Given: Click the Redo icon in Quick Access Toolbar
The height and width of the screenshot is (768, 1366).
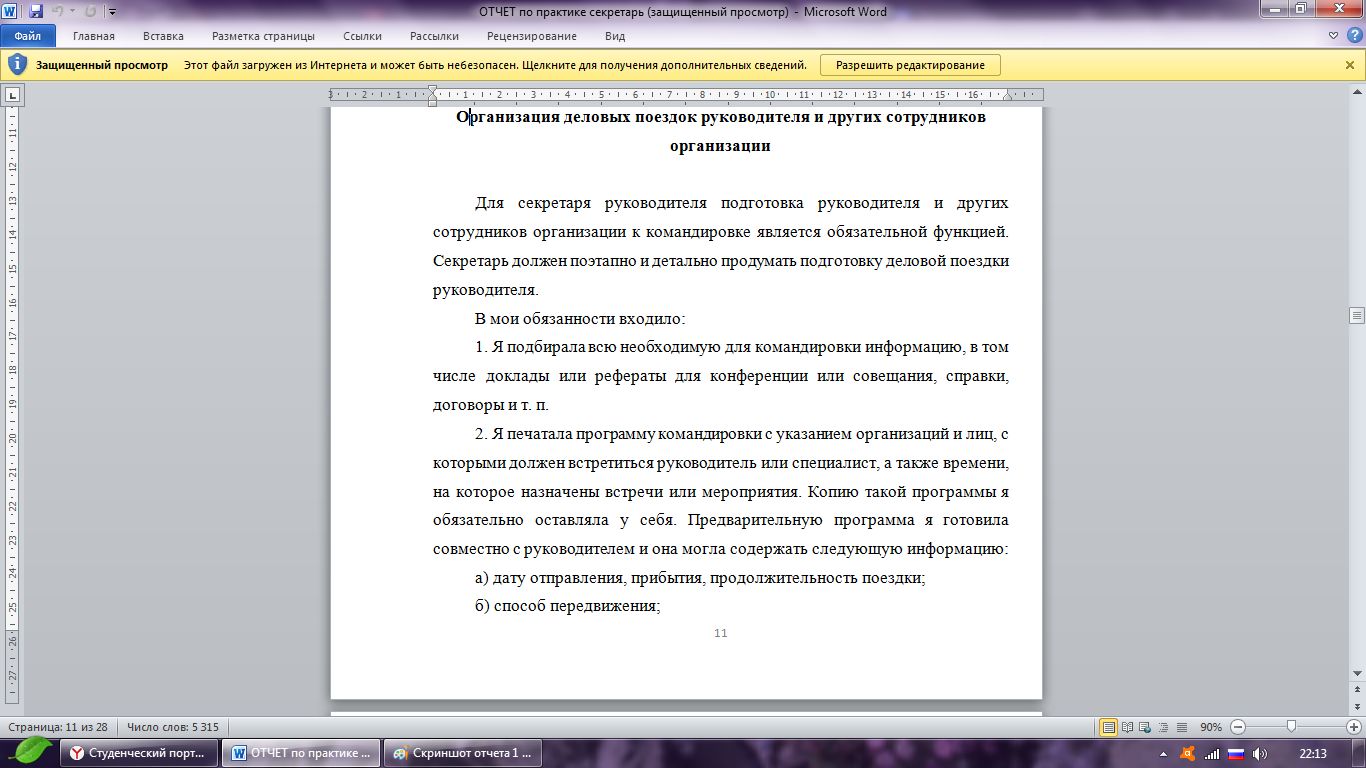Looking at the screenshot, I should pyautogui.click(x=90, y=12).
